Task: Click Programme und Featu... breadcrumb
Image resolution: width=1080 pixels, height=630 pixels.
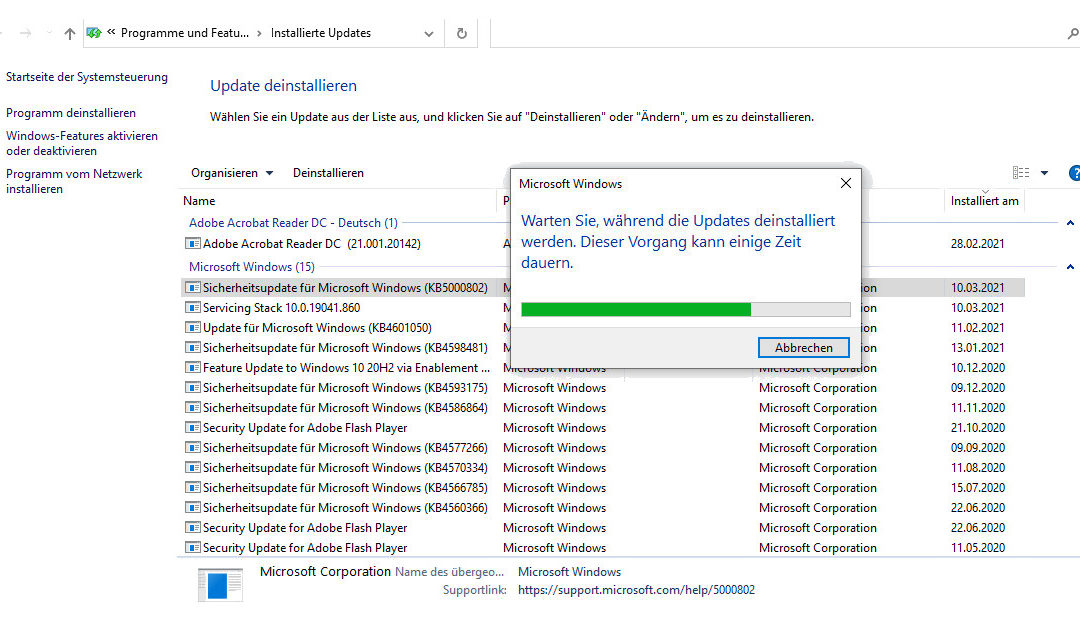Action: pos(185,33)
